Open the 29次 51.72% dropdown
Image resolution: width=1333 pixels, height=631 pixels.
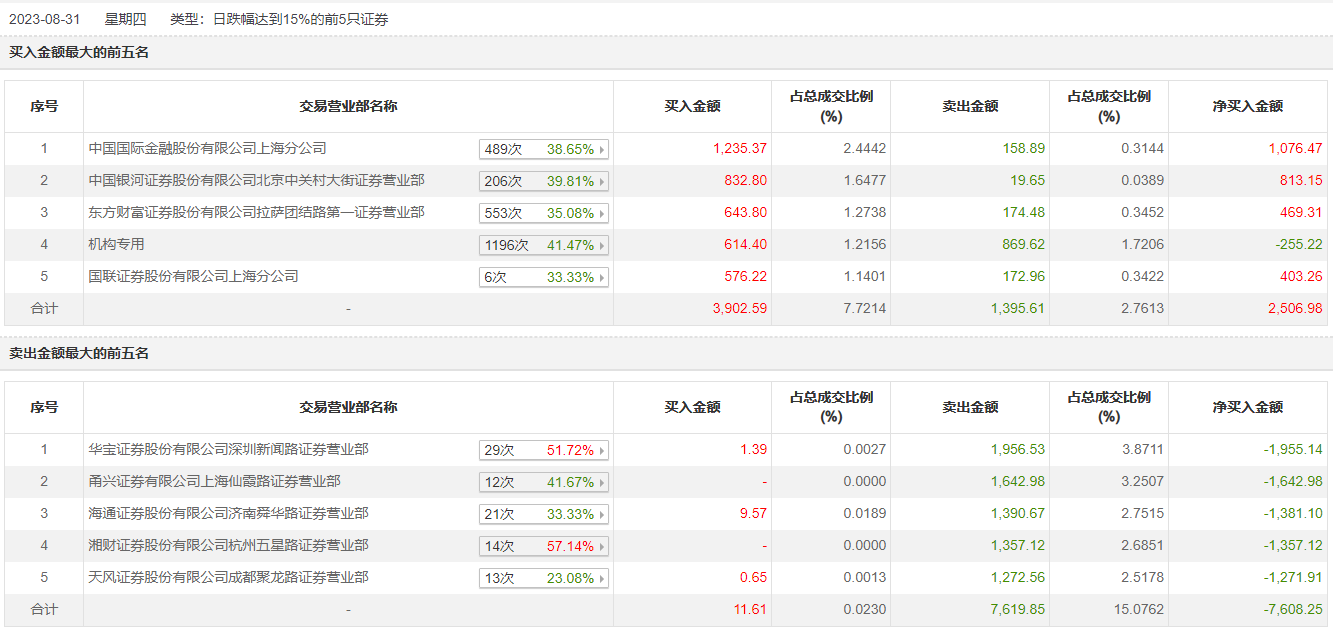pyautogui.click(x=602, y=451)
